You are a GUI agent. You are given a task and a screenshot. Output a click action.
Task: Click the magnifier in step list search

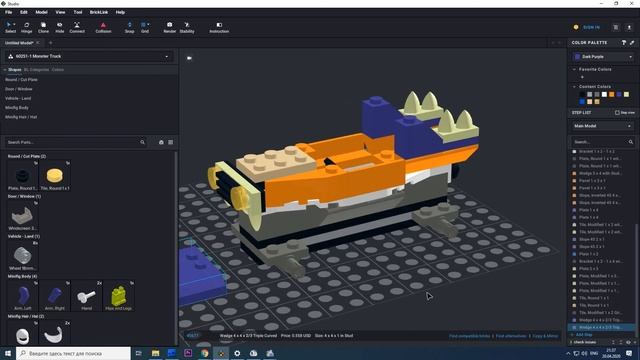pyautogui.click(x=631, y=142)
